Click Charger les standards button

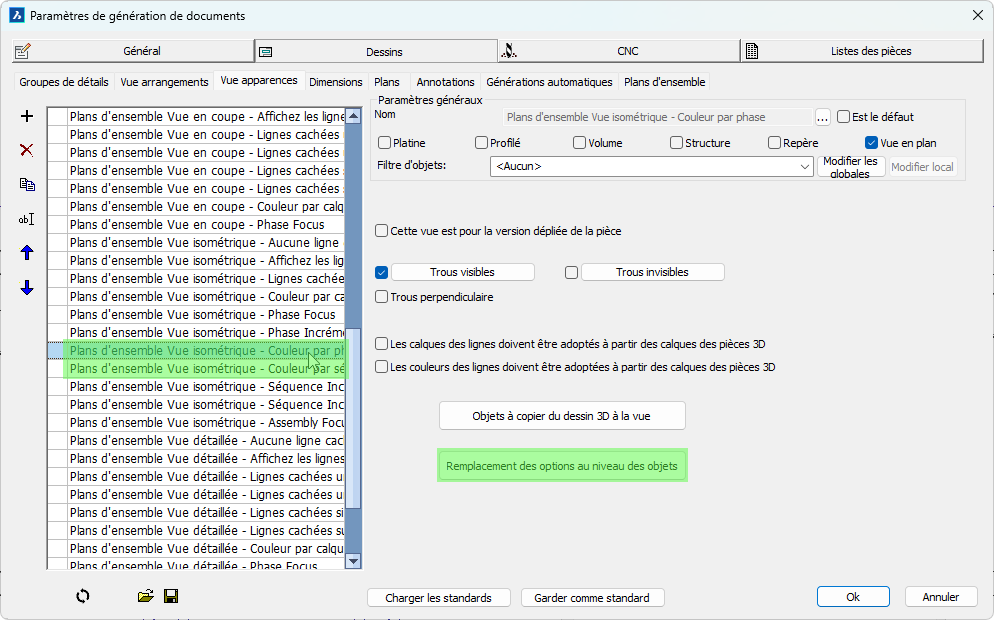pyautogui.click(x=438, y=598)
